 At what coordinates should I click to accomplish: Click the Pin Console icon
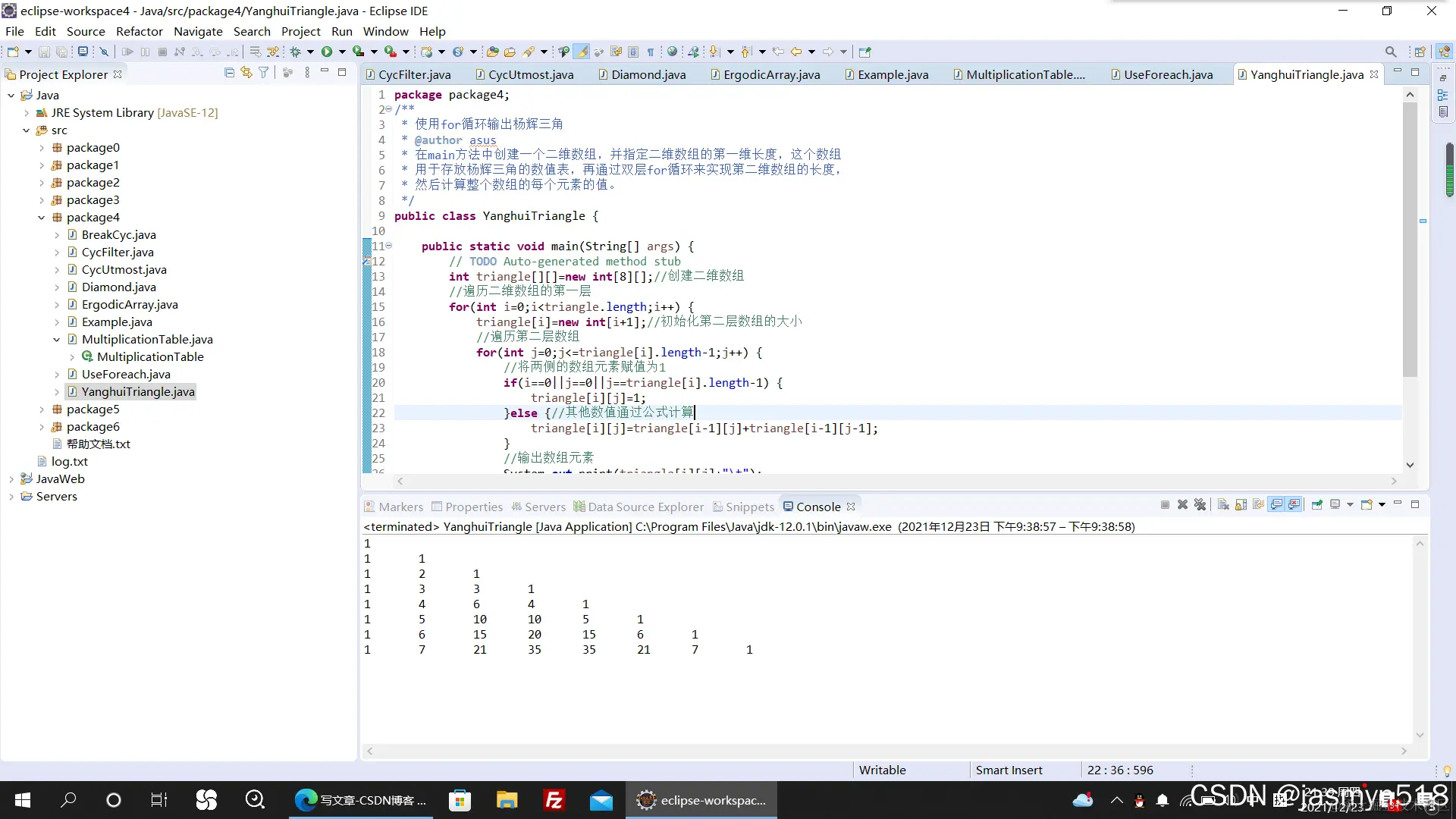1316,505
